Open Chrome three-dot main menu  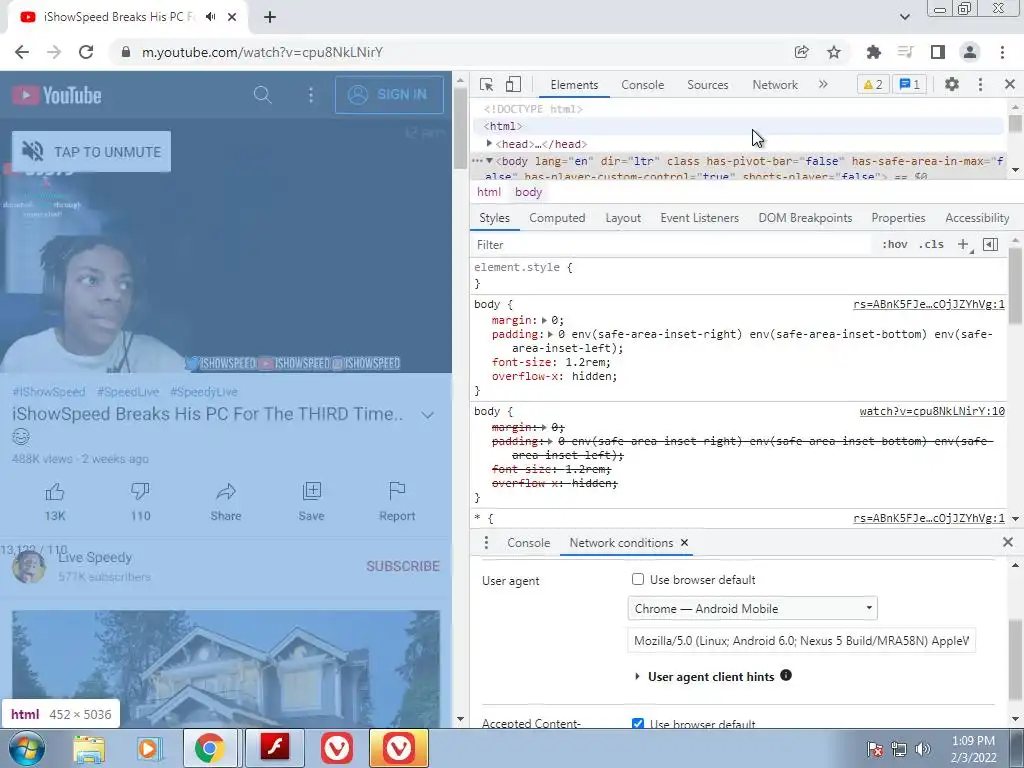pyautogui.click(x=1002, y=52)
